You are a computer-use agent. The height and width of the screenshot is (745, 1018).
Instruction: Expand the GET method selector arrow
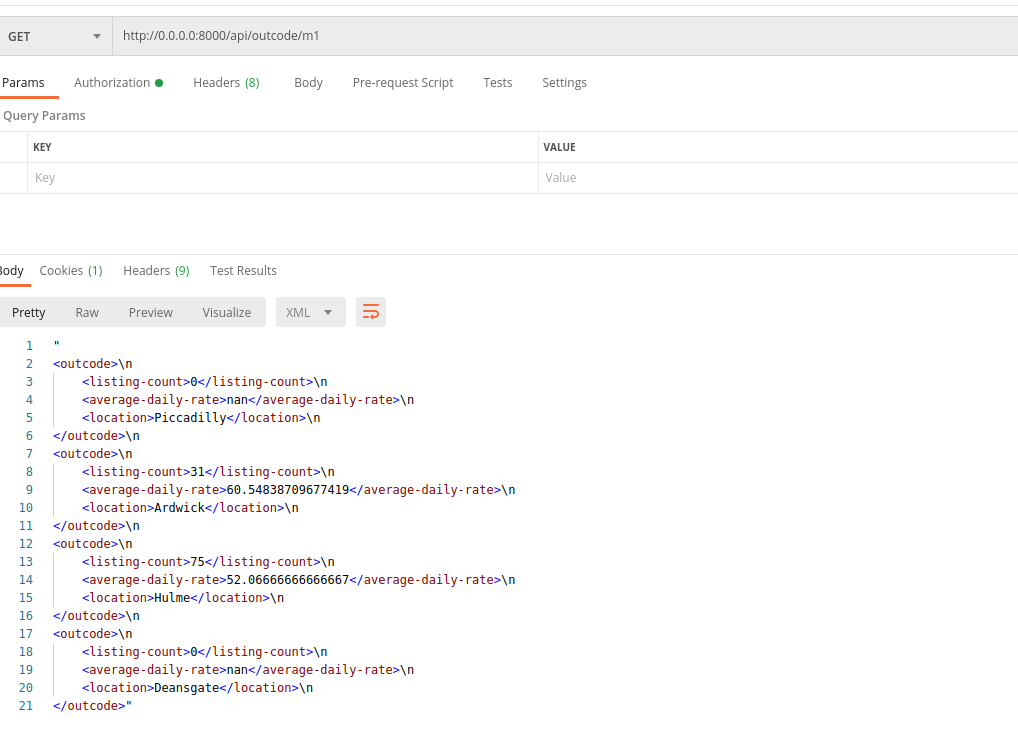pos(95,36)
